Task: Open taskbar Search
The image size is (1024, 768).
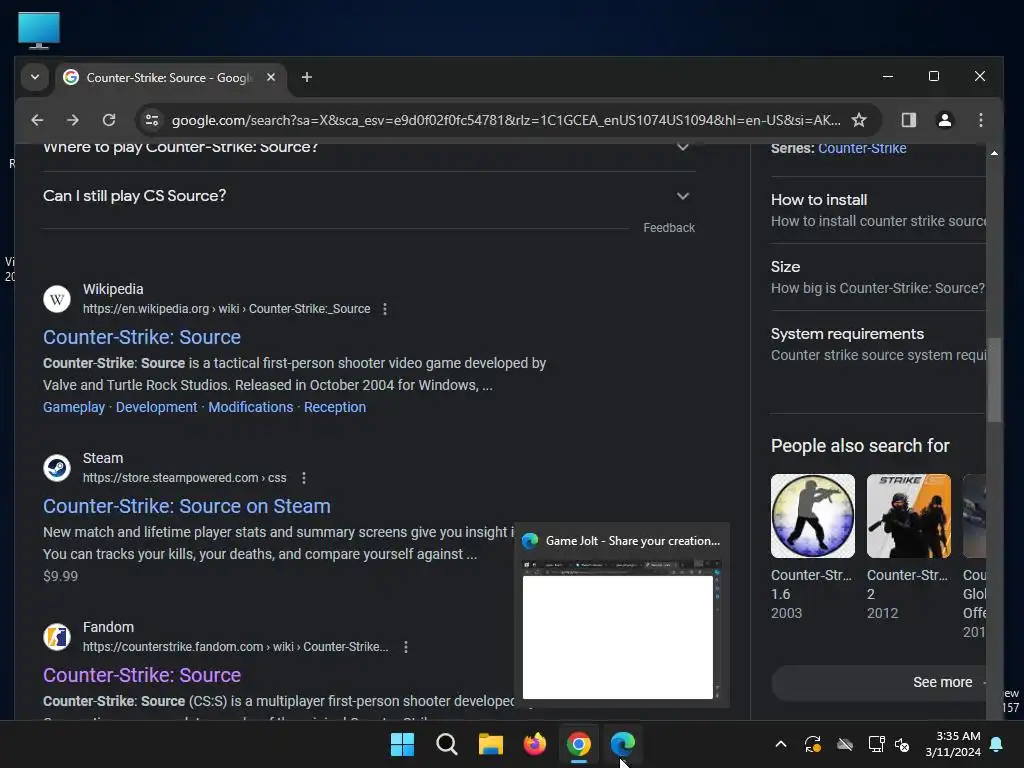Action: click(x=447, y=744)
